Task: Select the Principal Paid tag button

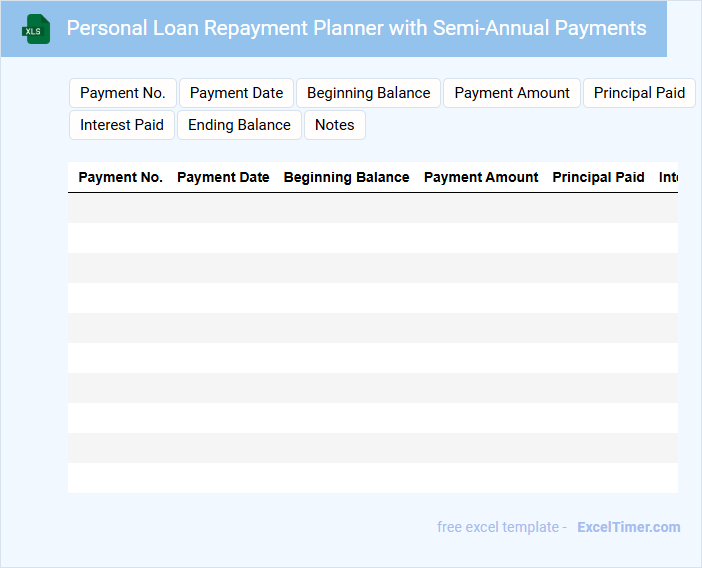Action: click(x=639, y=93)
